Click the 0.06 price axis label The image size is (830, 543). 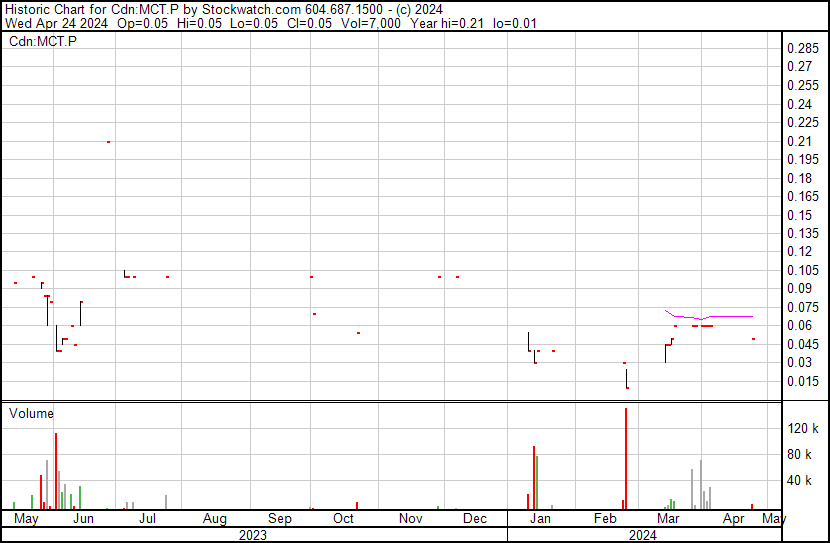pyautogui.click(x=799, y=325)
